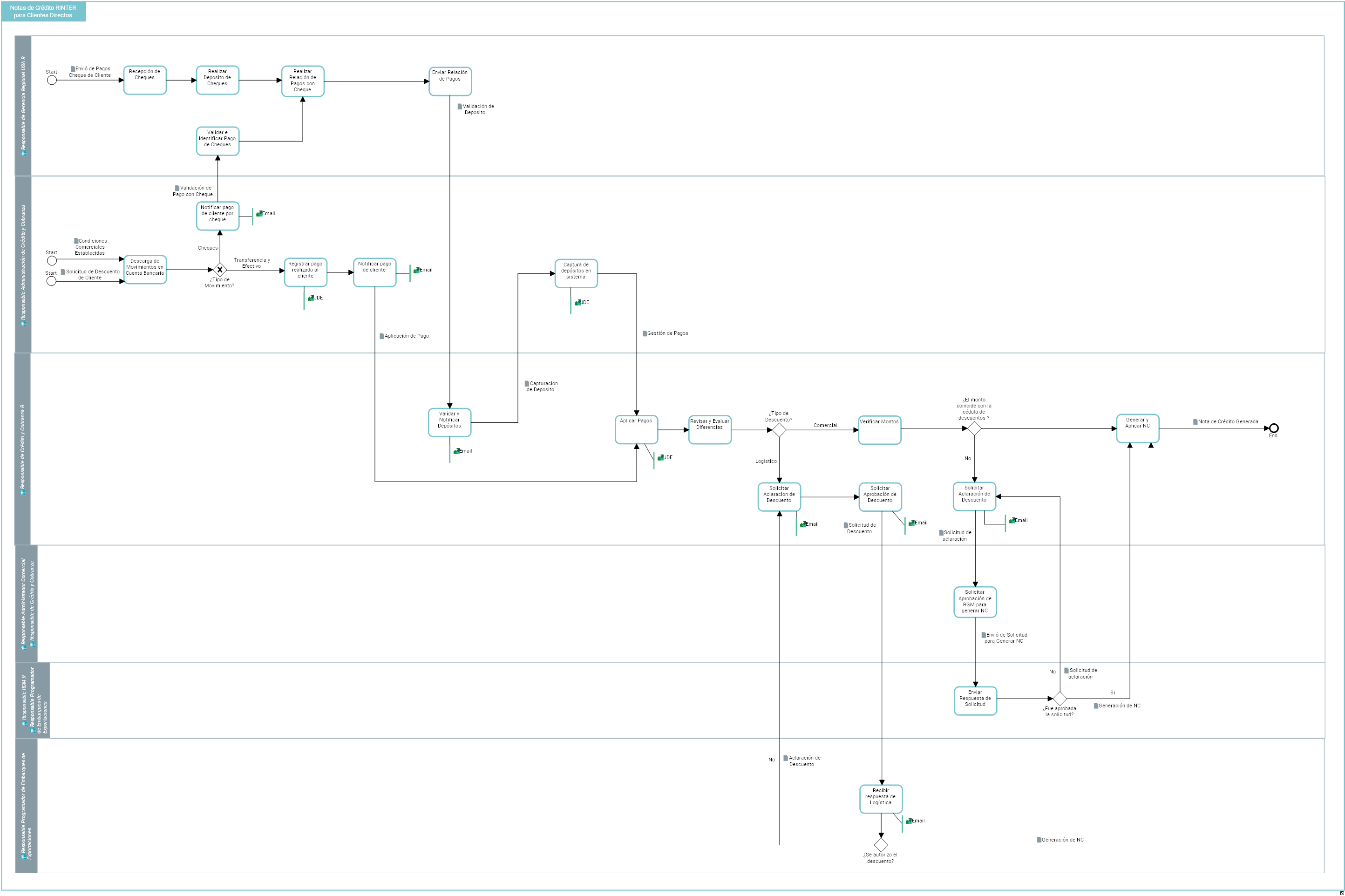Viewport: 1345px width, 896px height.
Task: Select the ¿Se autorizo el descuento? gateway diamond
Action: click(x=881, y=845)
